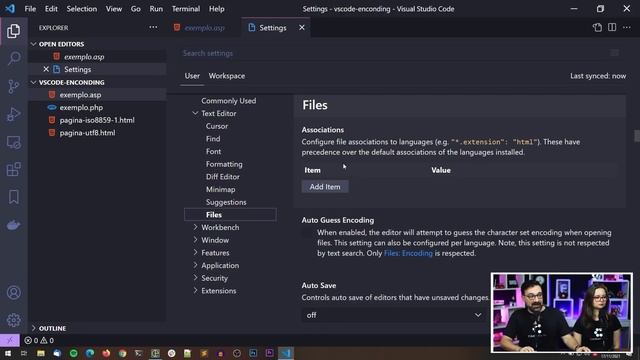Expand the Features settings category
The image size is (640, 360).
coord(195,253)
